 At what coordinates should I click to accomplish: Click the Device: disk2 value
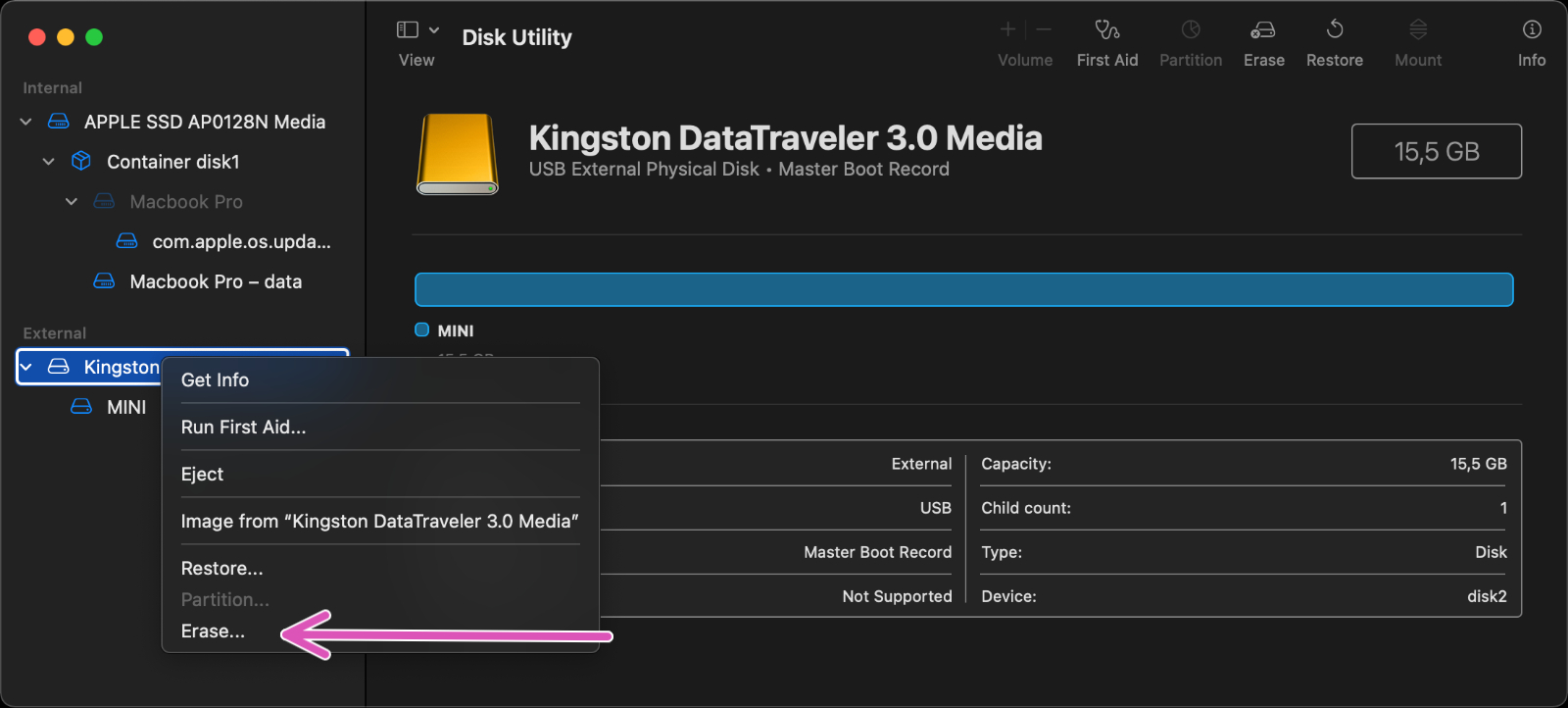pos(1487,596)
